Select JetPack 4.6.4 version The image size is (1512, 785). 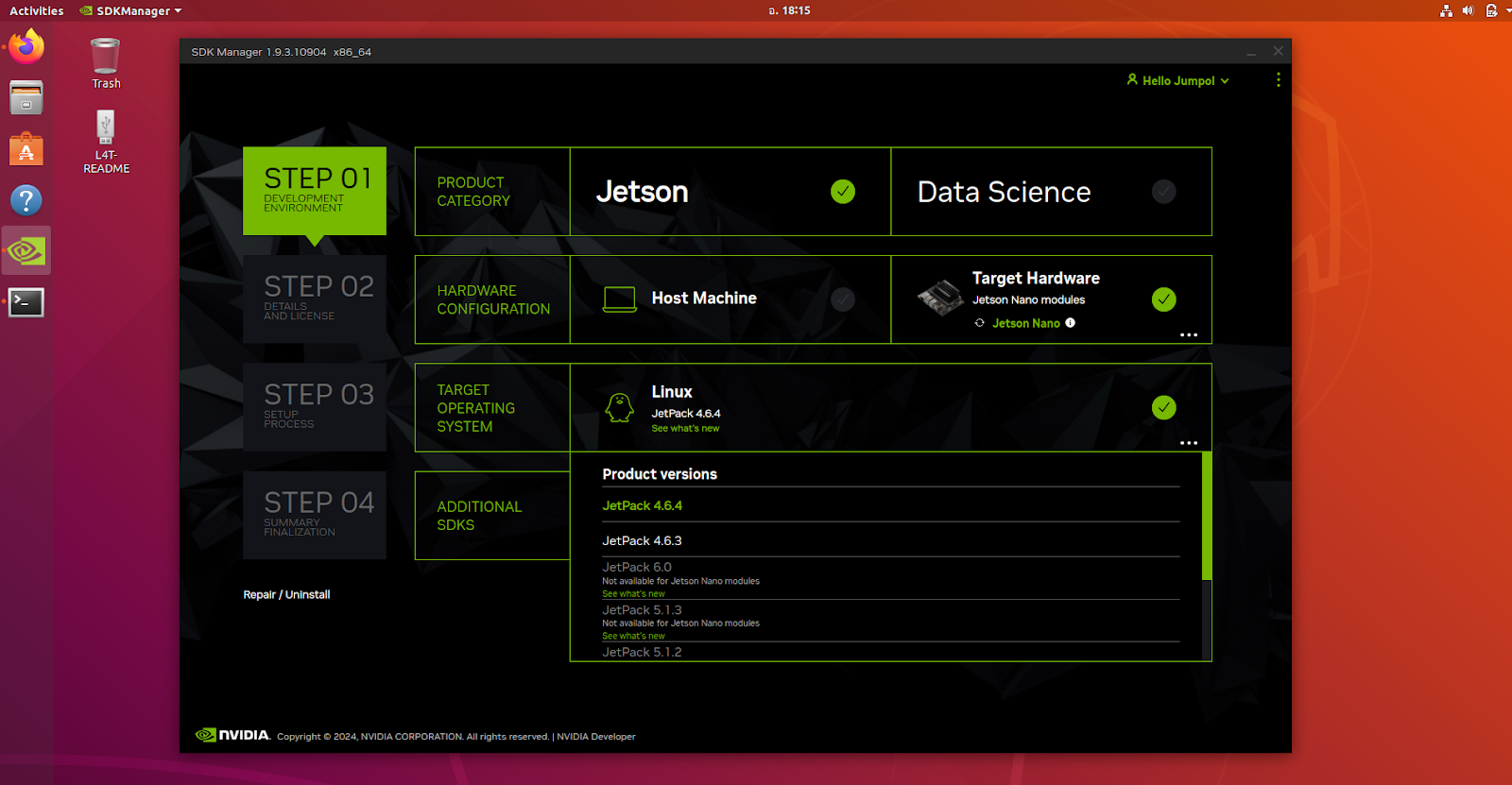(x=642, y=505)
